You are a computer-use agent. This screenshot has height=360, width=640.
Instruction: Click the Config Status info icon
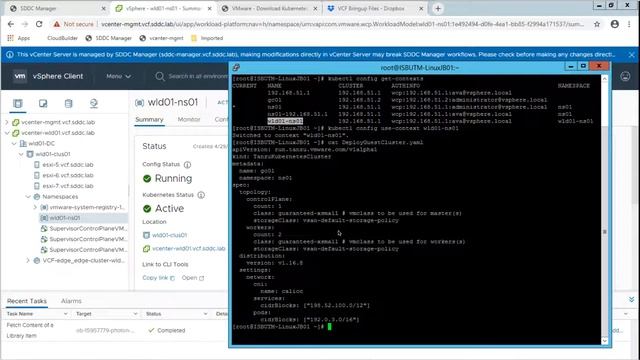pos(187,164)
